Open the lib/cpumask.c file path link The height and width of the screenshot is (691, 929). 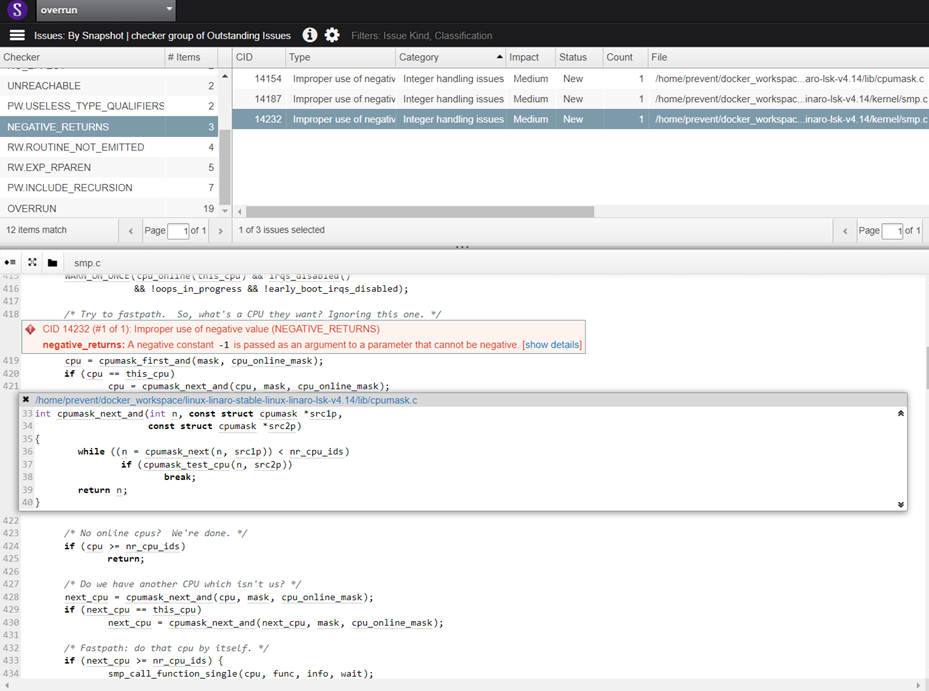(x=226, y=399)
